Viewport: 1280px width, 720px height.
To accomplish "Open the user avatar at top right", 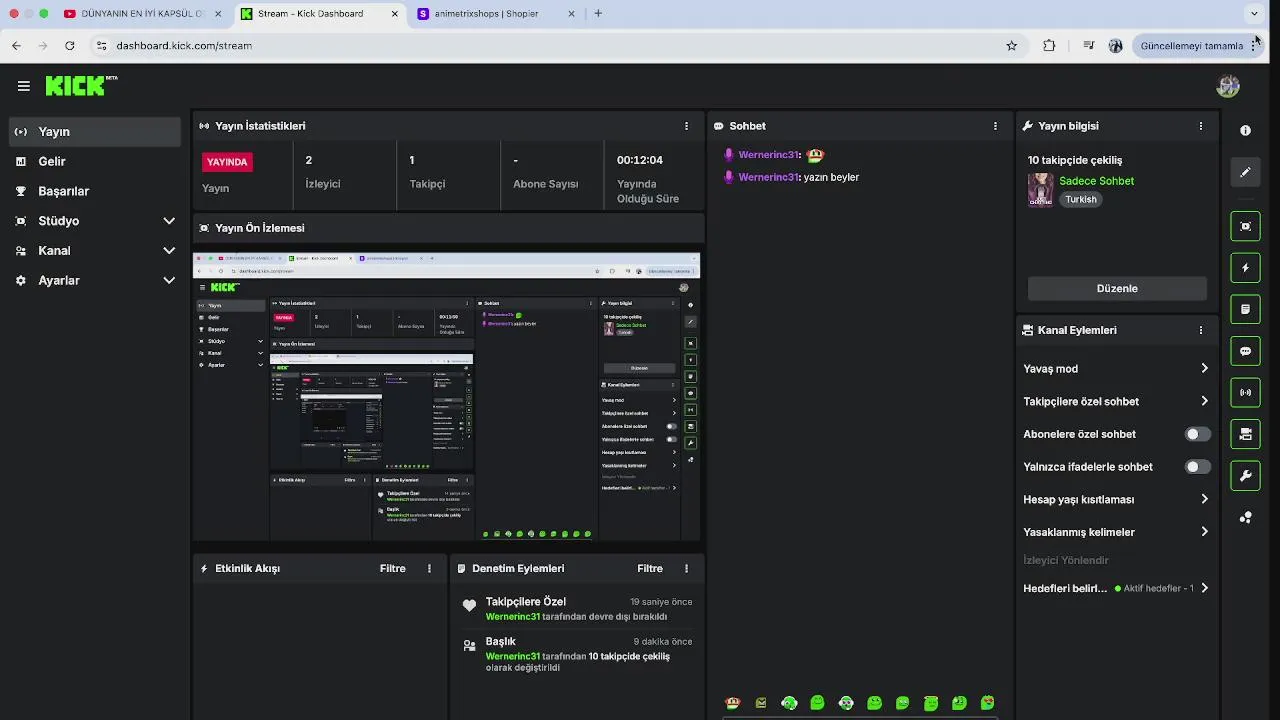I will tap(1228, 86).
